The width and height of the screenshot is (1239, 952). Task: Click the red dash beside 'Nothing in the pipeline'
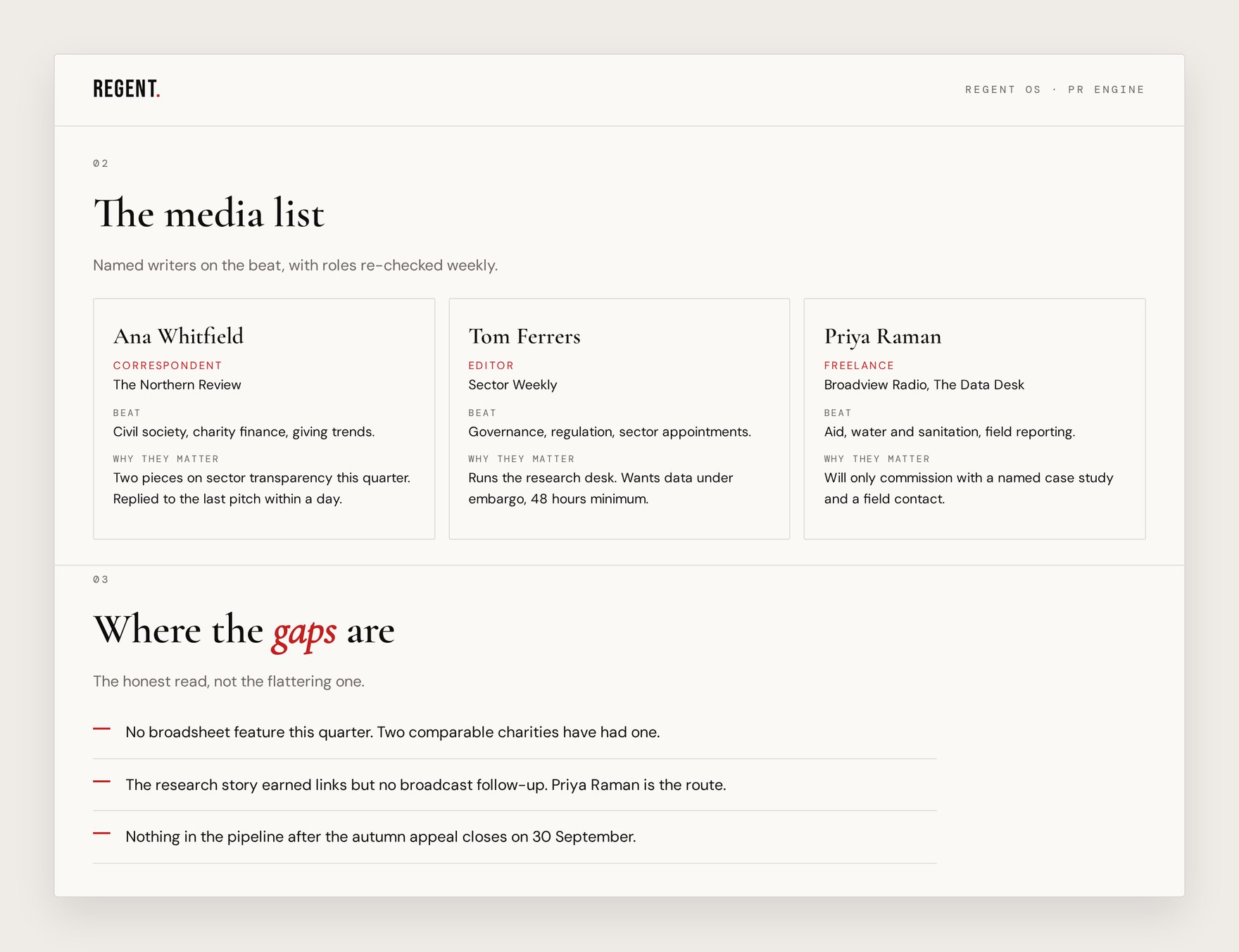tap(101, 834)
